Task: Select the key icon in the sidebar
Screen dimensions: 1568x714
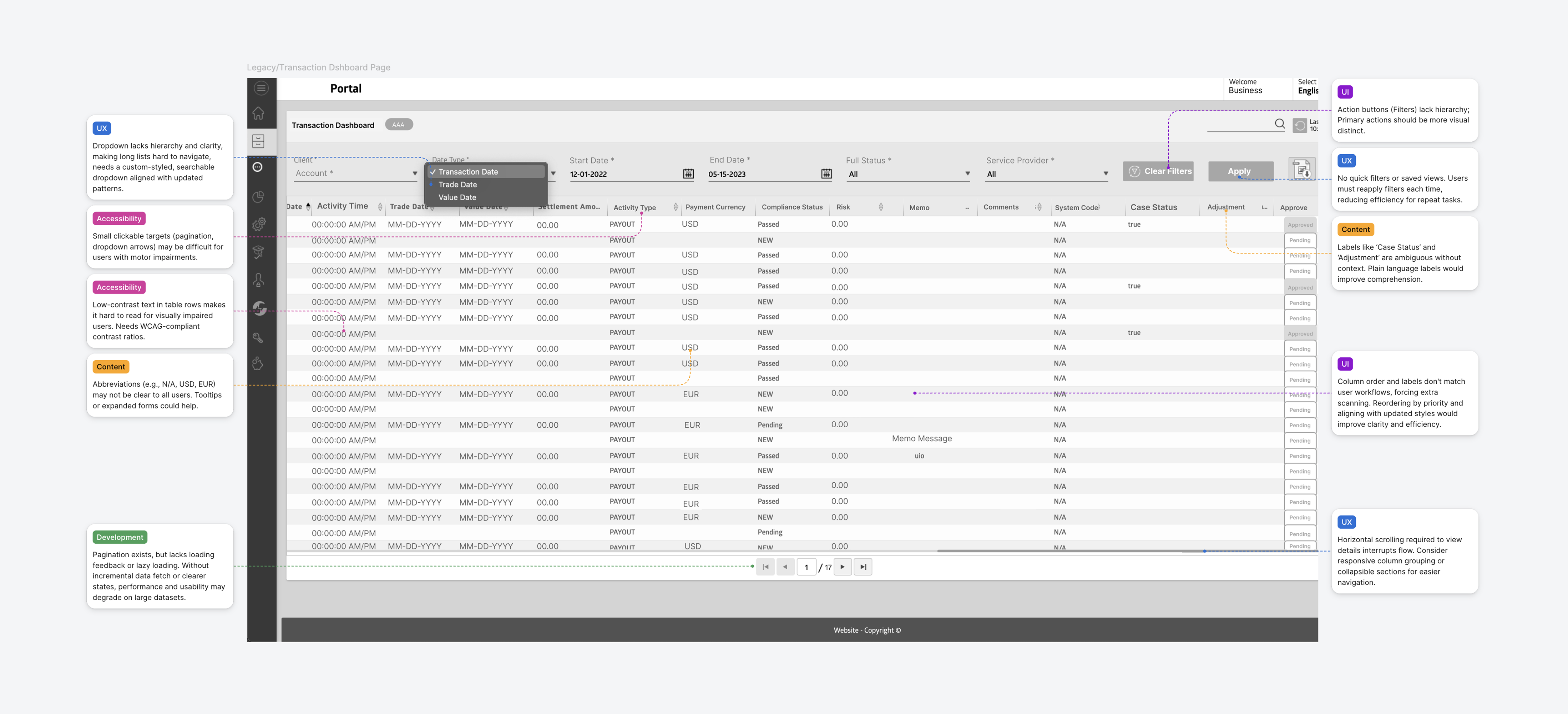Action: (259, 337)
